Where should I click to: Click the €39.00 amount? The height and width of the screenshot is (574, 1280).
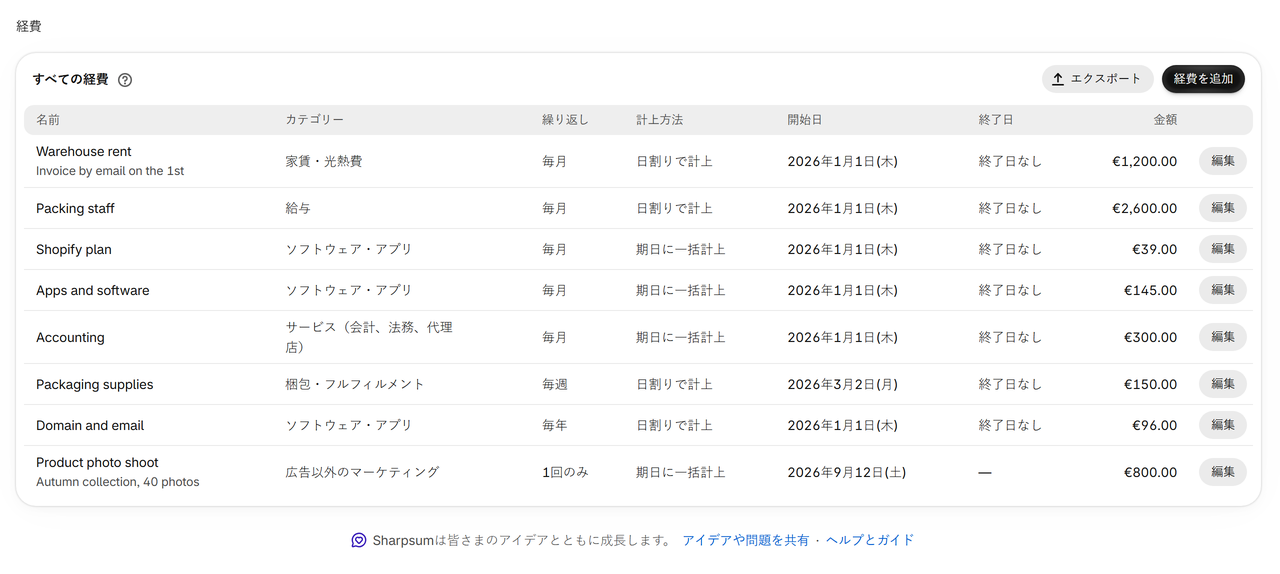tap(1154, 249)
